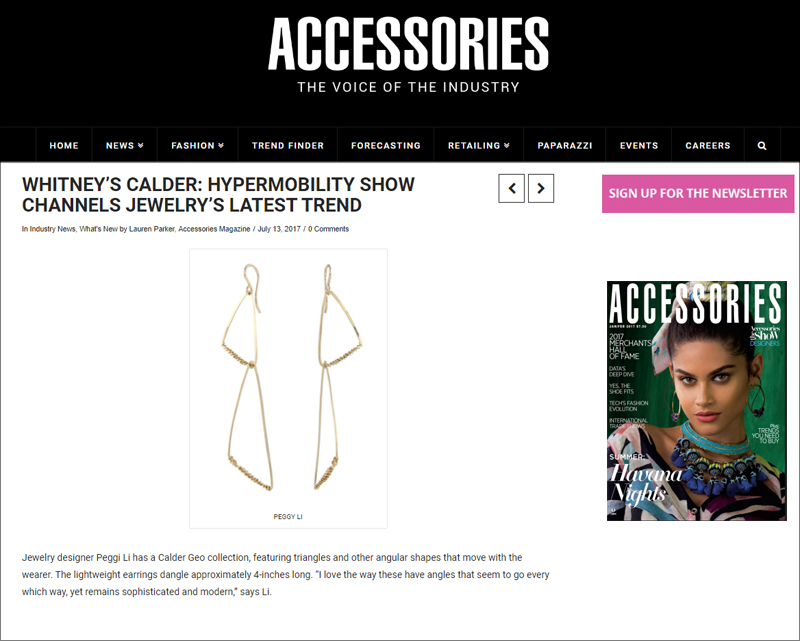Click the Accessories site logo header
800x641 pixels.
[x=408, y=54]
